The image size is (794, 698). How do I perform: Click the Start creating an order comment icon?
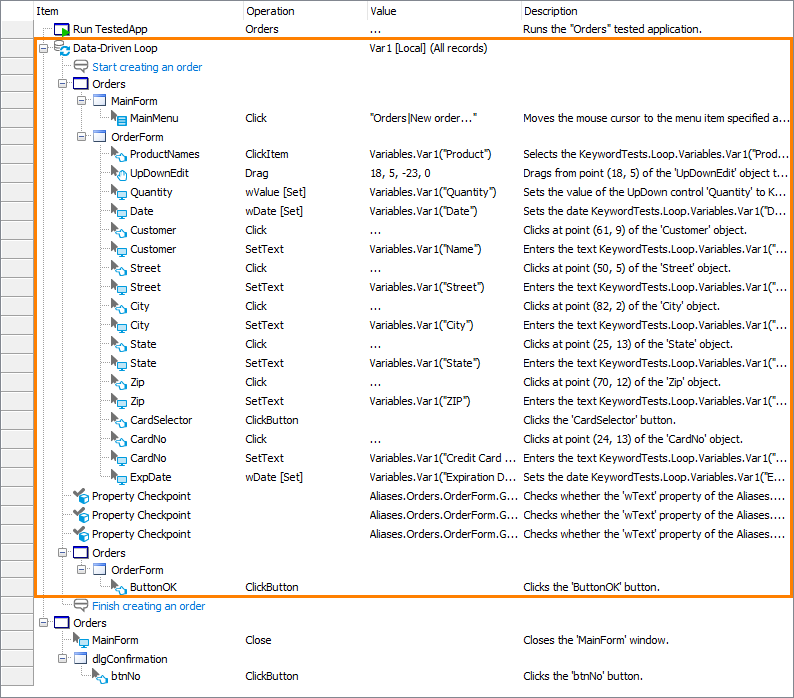[x=81, y=66]
